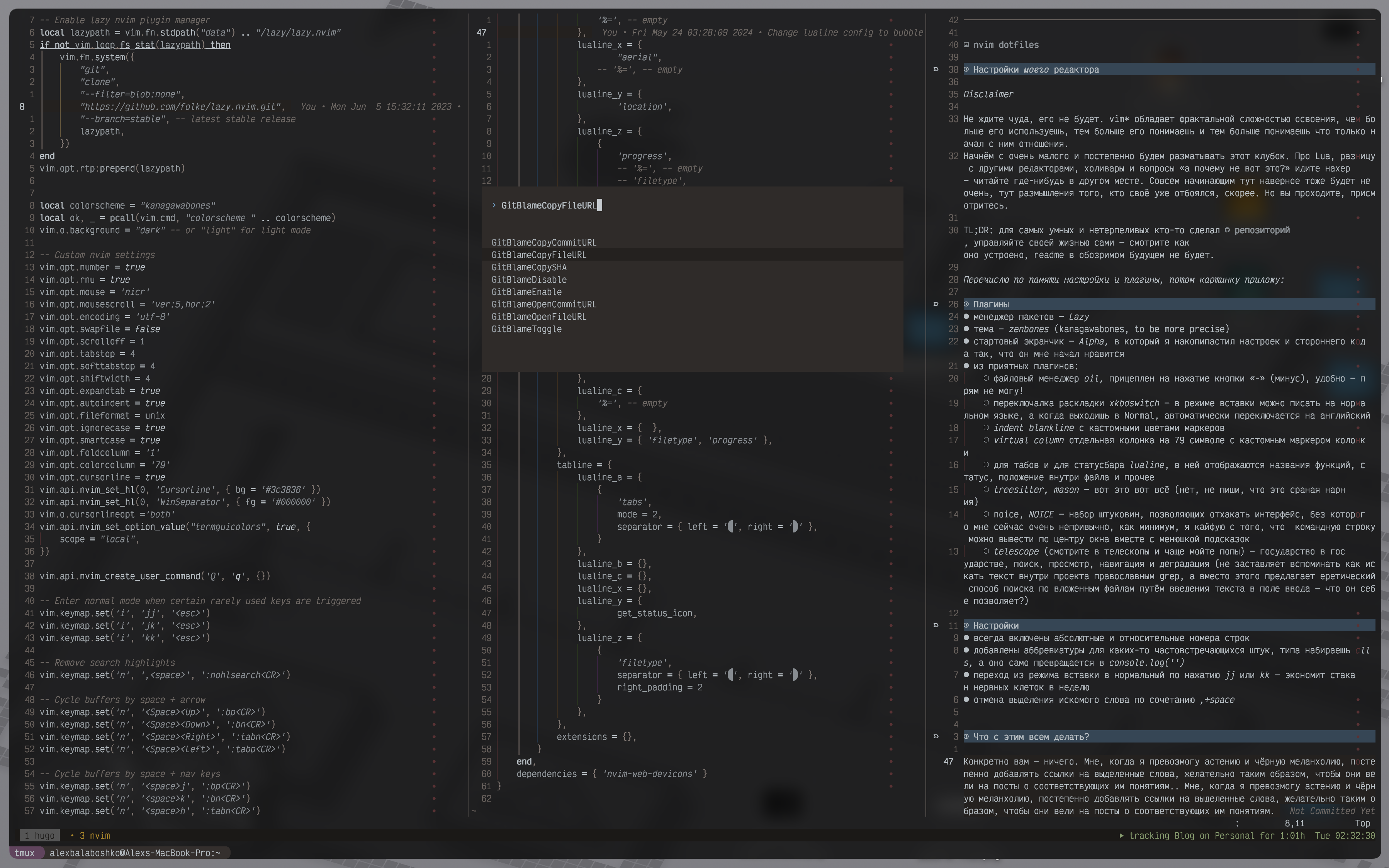Click the GitHub icon before репозиторий link

1227,230
